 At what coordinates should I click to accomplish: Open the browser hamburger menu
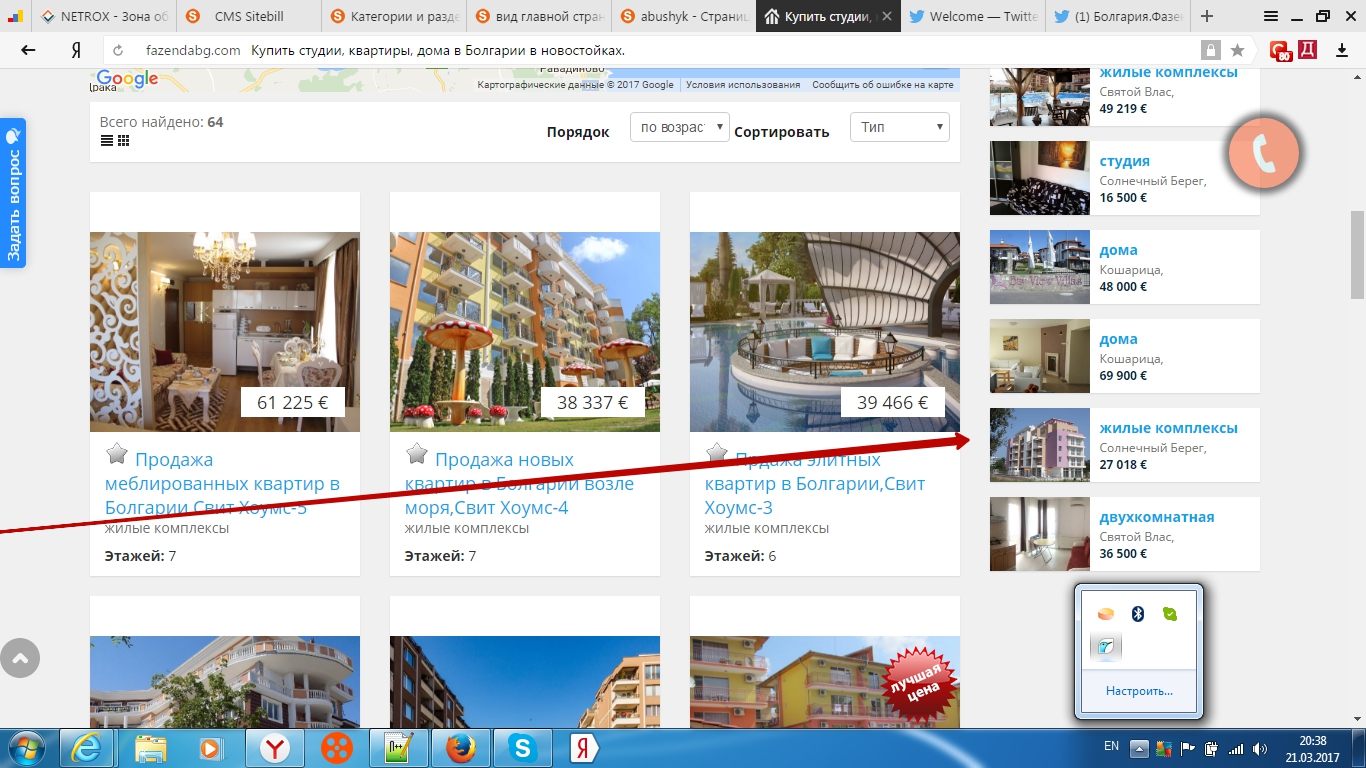point(1270,16)
